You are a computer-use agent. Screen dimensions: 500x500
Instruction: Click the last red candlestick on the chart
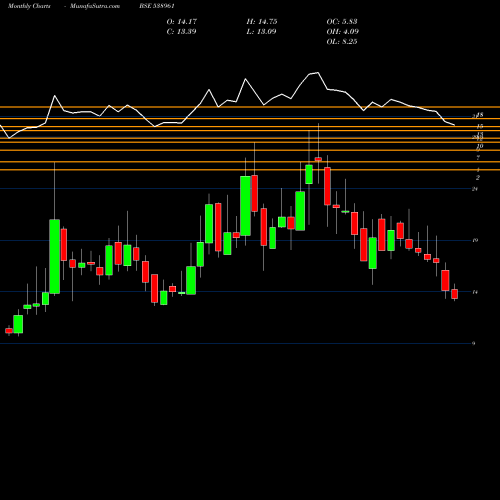(454, 294)
